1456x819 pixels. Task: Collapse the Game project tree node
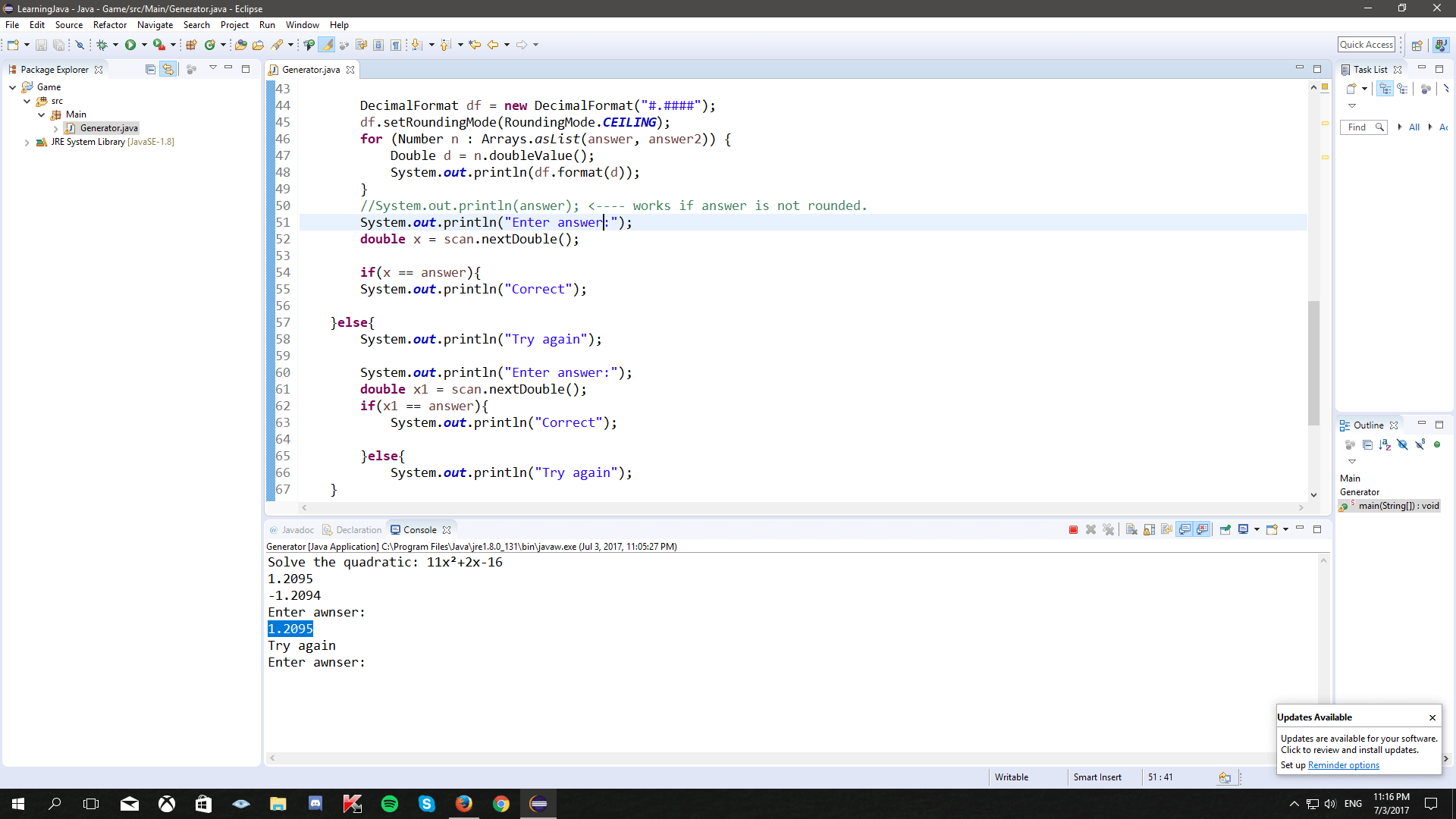13,87
